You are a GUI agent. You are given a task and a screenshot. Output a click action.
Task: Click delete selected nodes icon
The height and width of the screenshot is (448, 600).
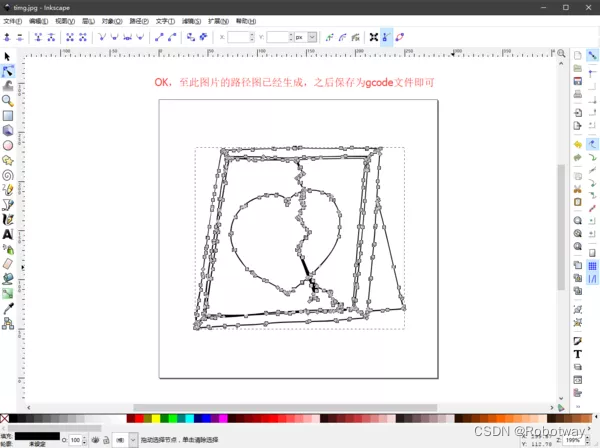click(x=20, y=37)
